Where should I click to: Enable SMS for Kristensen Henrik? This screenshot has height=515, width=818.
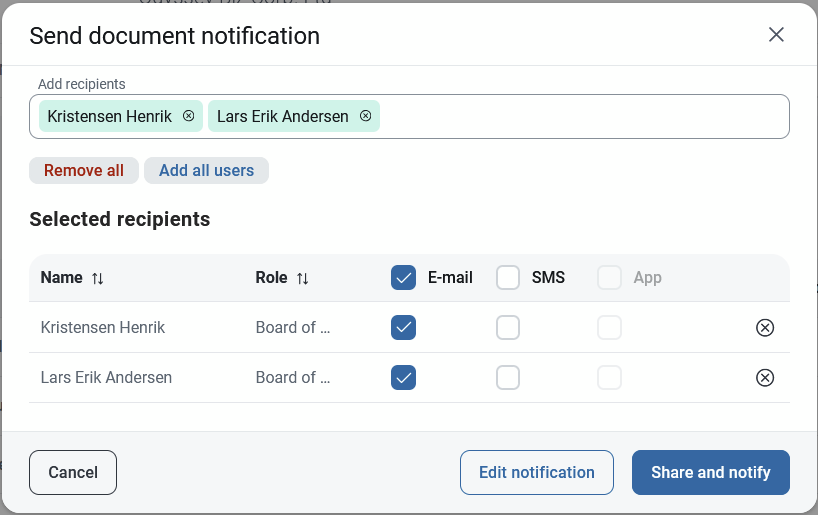[508, 328]
